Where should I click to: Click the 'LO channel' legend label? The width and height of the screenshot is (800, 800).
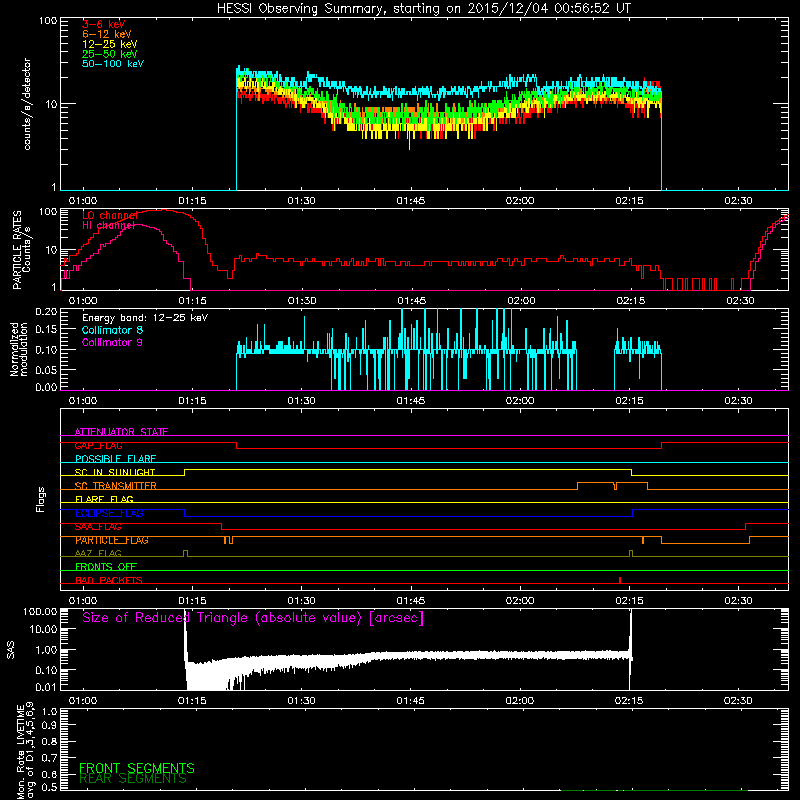click(x=110, y=215)
